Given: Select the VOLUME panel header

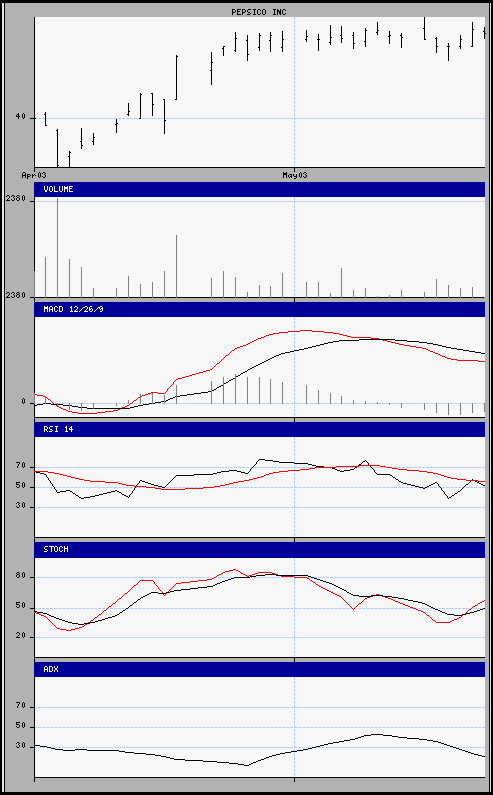Looking at the screenshot, I should (260, 189).
